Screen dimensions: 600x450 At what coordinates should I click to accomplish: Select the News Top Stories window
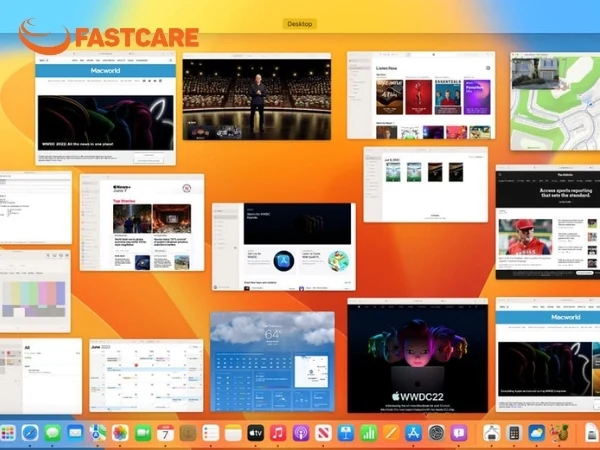142,222
